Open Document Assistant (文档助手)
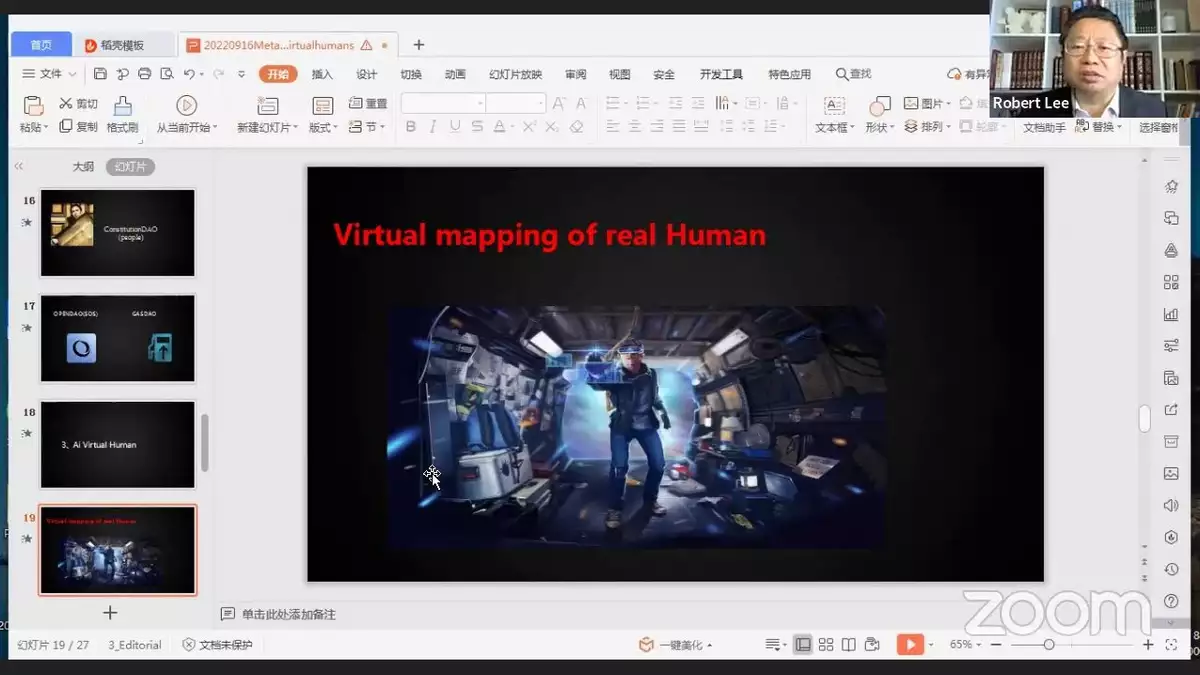This screenshot has width=1200, height=675. pyautogui.click(x=1044, y=128)
